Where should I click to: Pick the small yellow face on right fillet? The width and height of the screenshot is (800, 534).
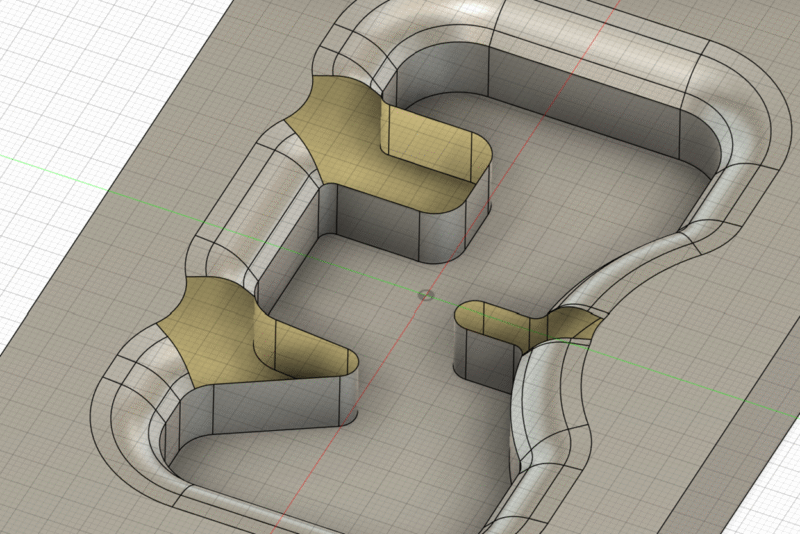pos(572,323)
